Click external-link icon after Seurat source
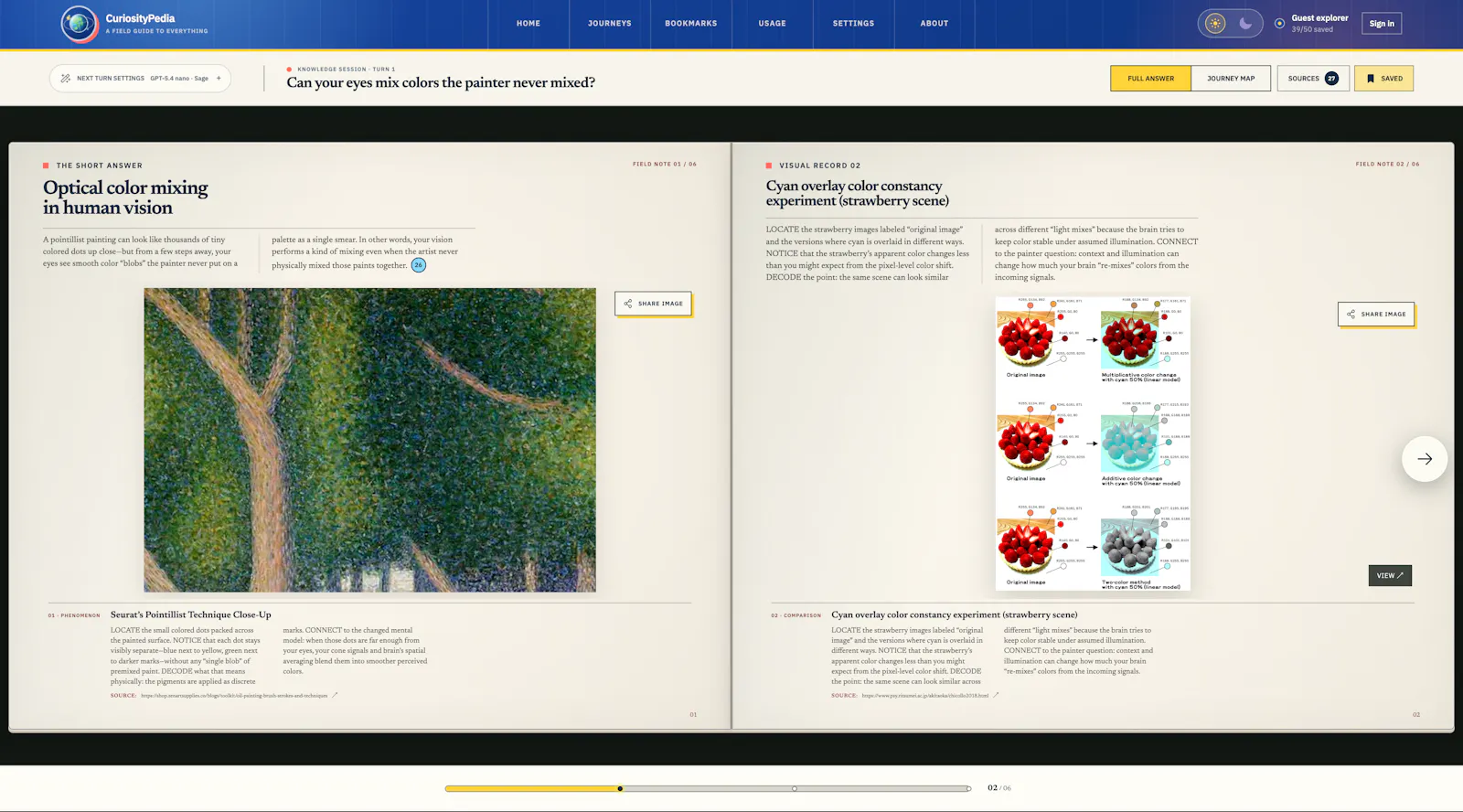Screen dimensions: 1463x812 pos(335,695)
